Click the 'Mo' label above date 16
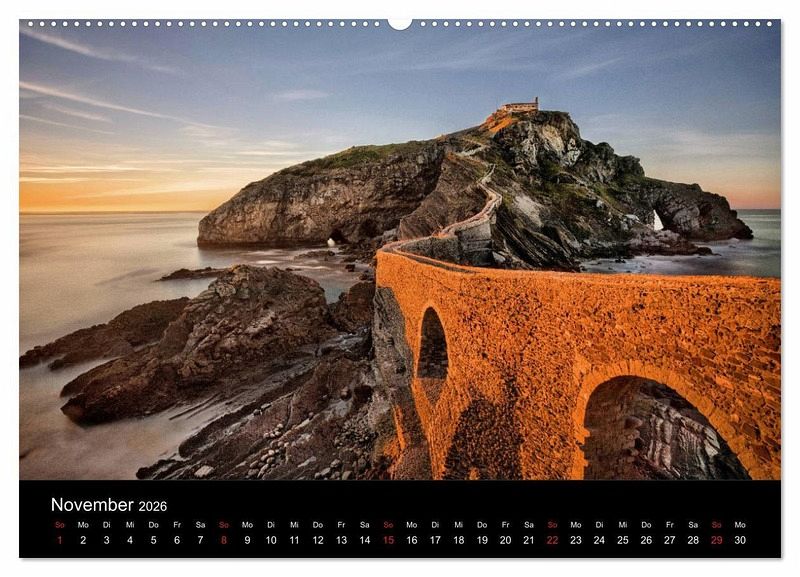Viewport: 800px width, 577px height. coord(411,524)
